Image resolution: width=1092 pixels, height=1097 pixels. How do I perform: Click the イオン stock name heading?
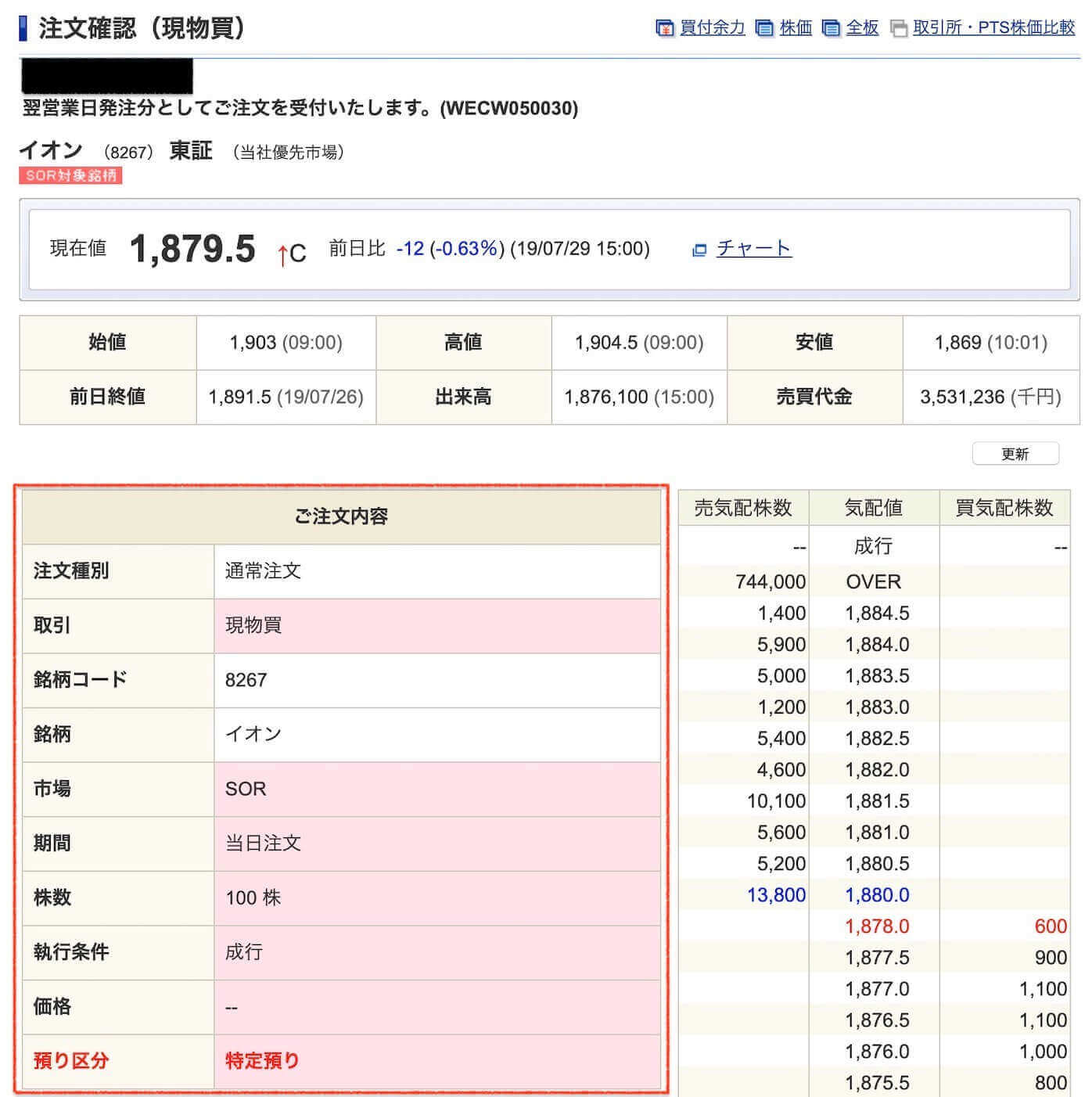pos(51,150)
